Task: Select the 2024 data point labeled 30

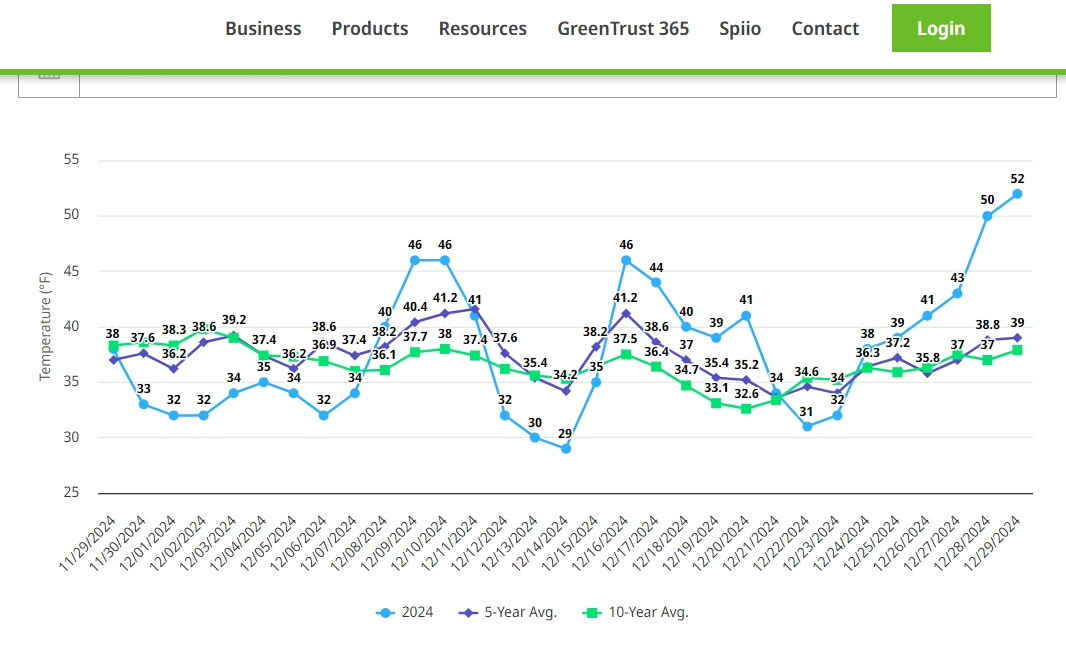Action: (x=535, y=438)
